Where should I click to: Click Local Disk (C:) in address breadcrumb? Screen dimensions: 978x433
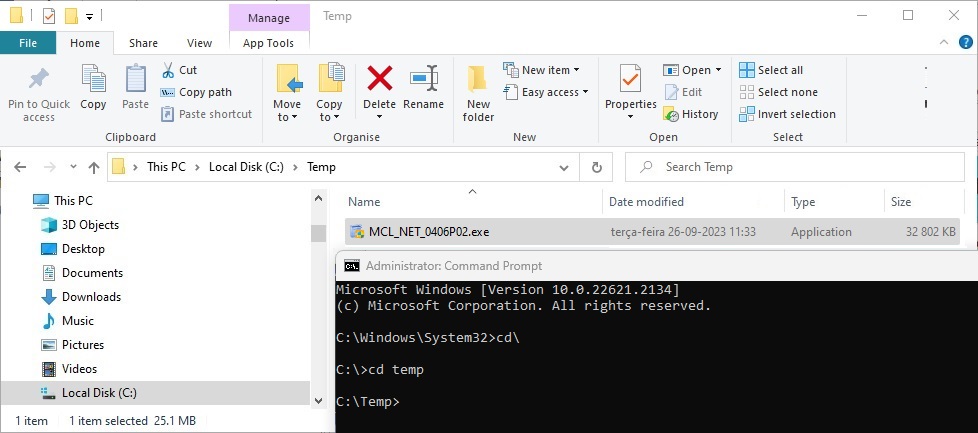click(246, 167)
